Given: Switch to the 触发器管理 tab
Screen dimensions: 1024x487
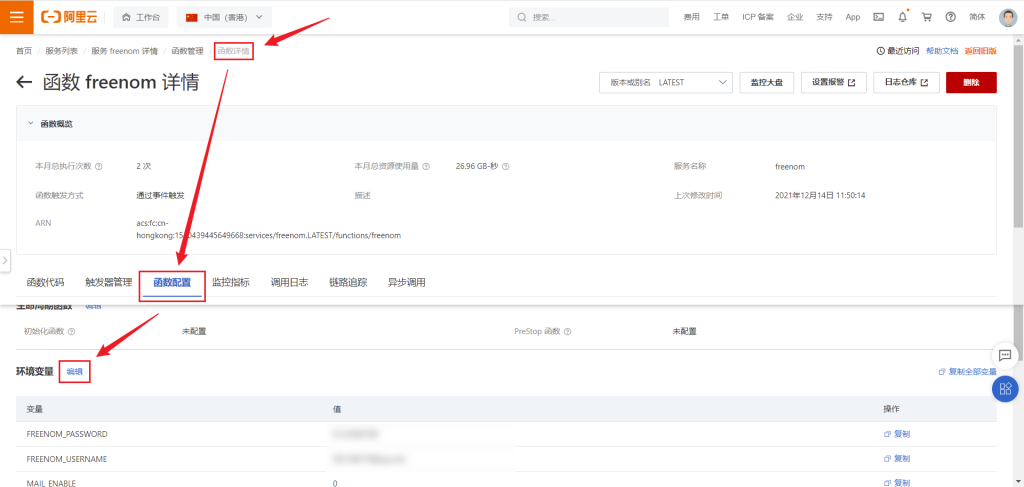Looking at the screenshot, I should click(108, 283).
